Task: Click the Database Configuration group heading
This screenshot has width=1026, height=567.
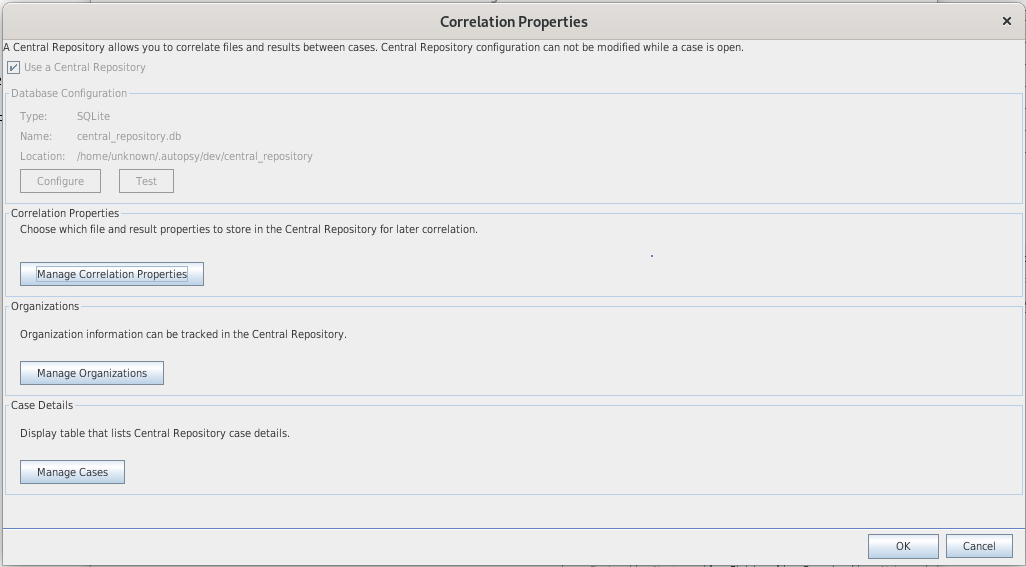Action: pyautogui.click(x=69, y=93)
